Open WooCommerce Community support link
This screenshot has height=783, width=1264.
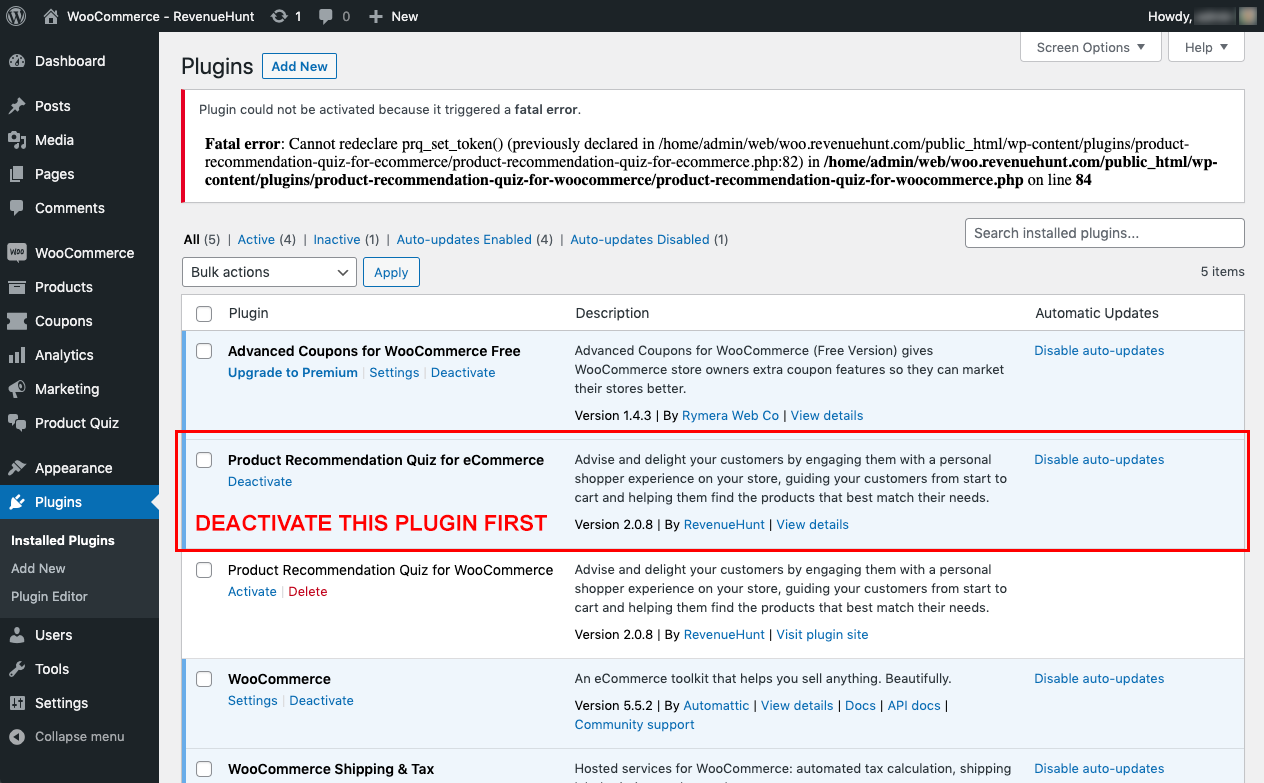[634, 725]
